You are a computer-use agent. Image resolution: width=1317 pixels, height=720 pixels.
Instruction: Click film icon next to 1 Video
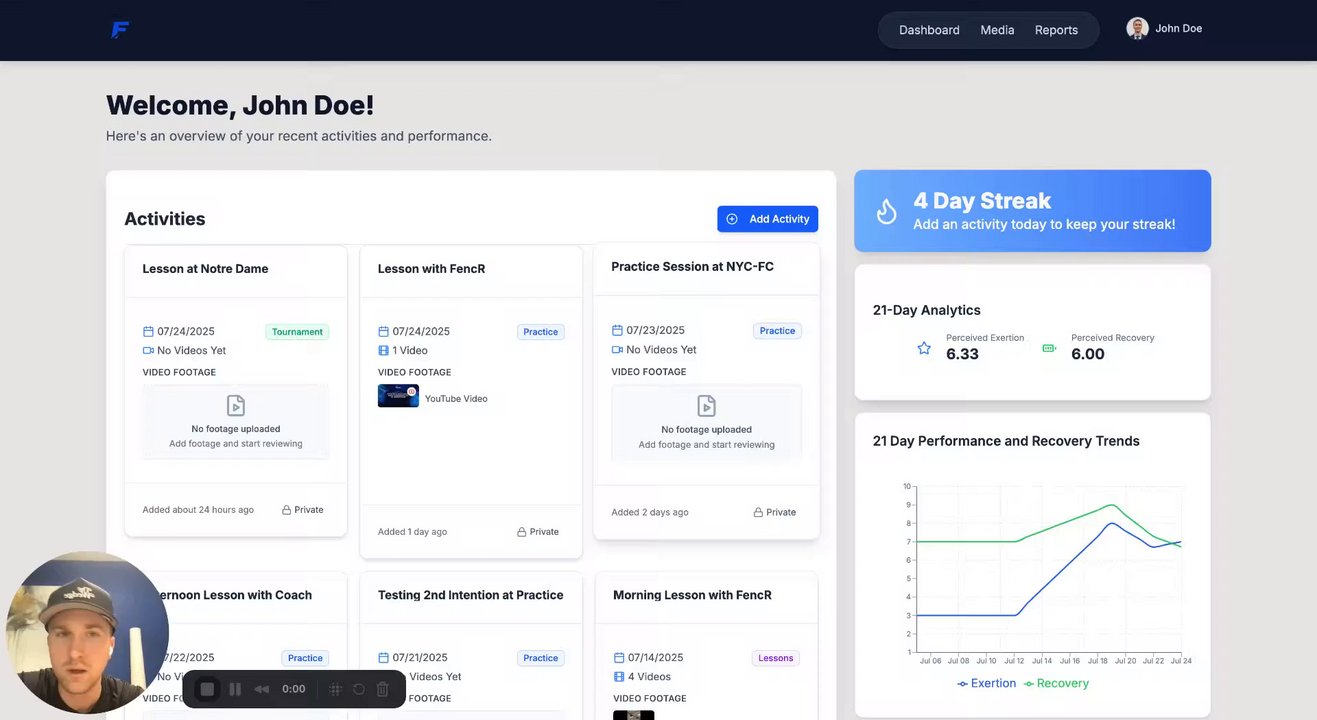(383, 351)
